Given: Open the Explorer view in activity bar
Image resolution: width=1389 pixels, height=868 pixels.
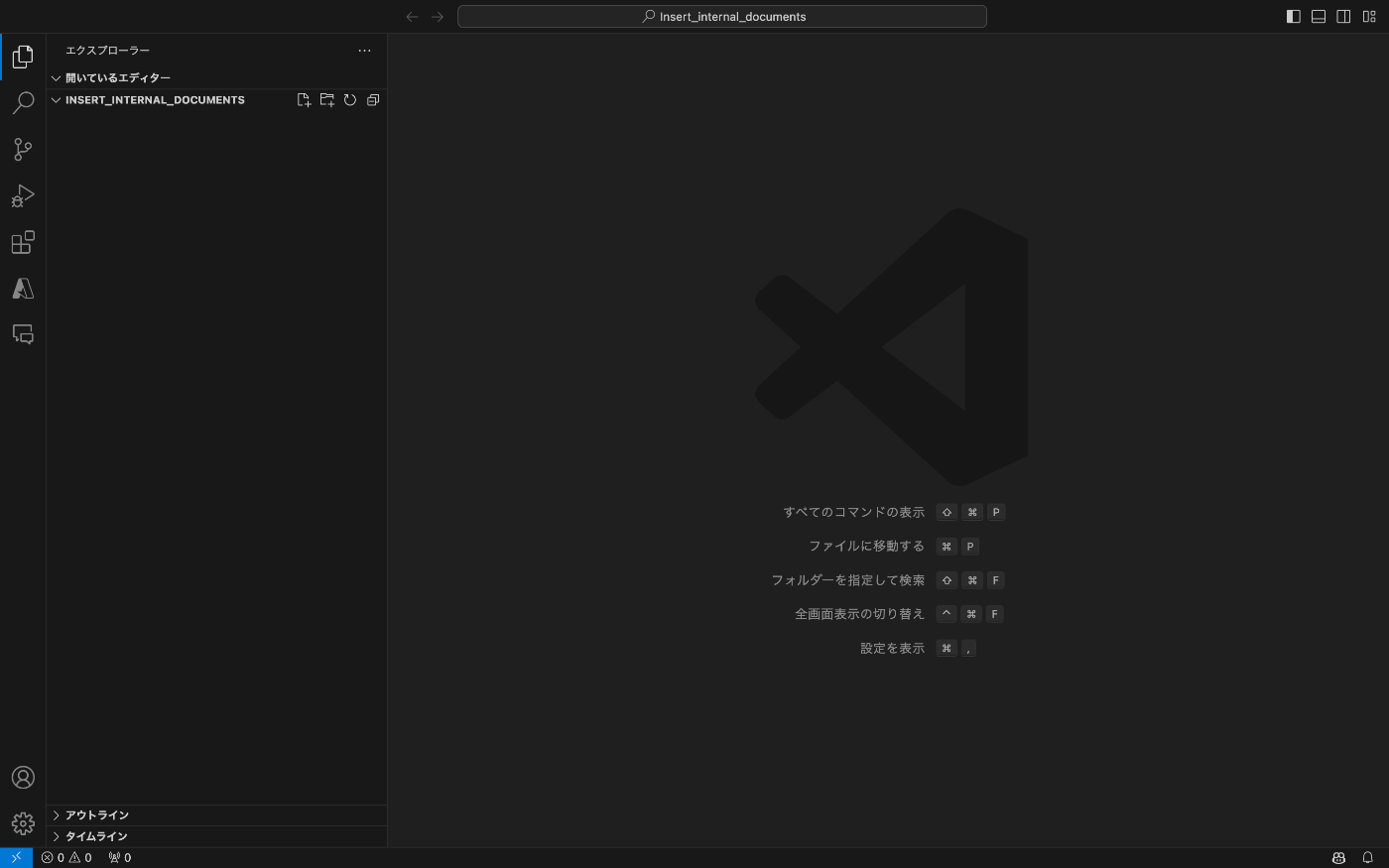Looking at the screenshot, I should [x=23, y=57].
